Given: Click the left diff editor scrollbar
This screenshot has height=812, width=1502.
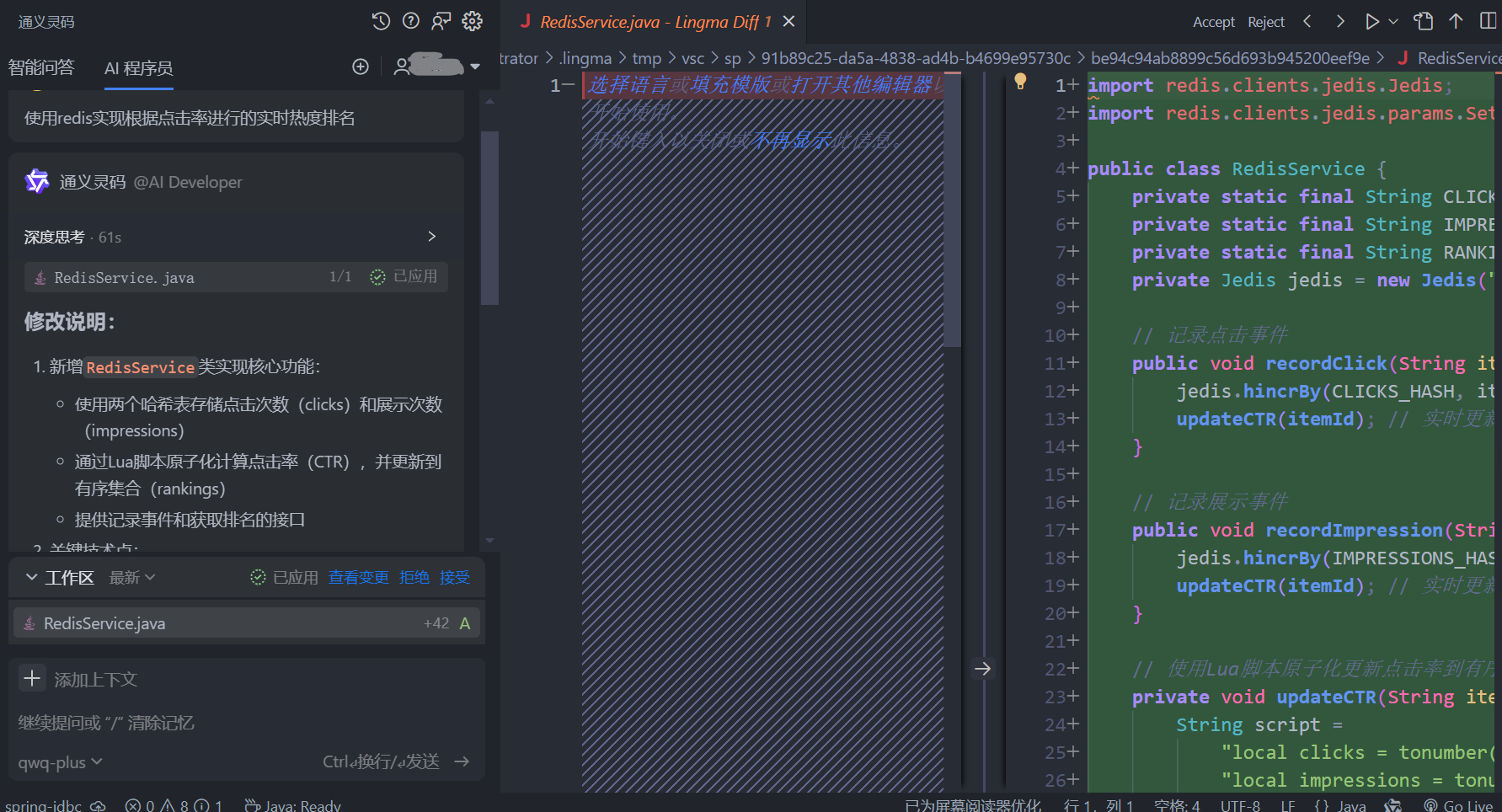Looking at the screenshot, I should tap(952, 209).
